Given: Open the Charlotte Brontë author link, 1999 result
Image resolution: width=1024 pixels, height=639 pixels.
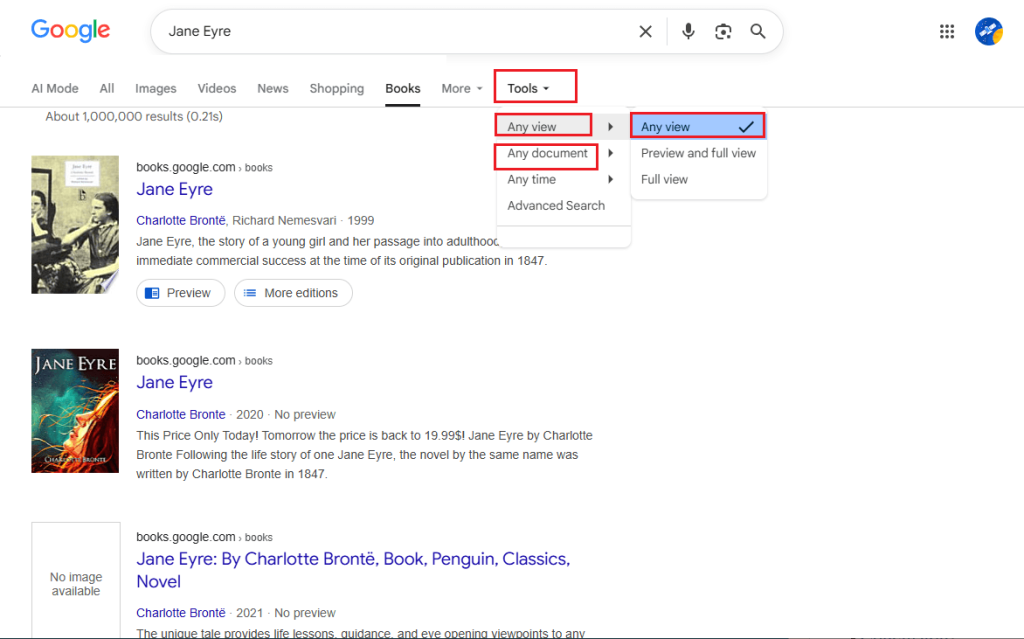Looking at the screenshot, I should (181, 220).
